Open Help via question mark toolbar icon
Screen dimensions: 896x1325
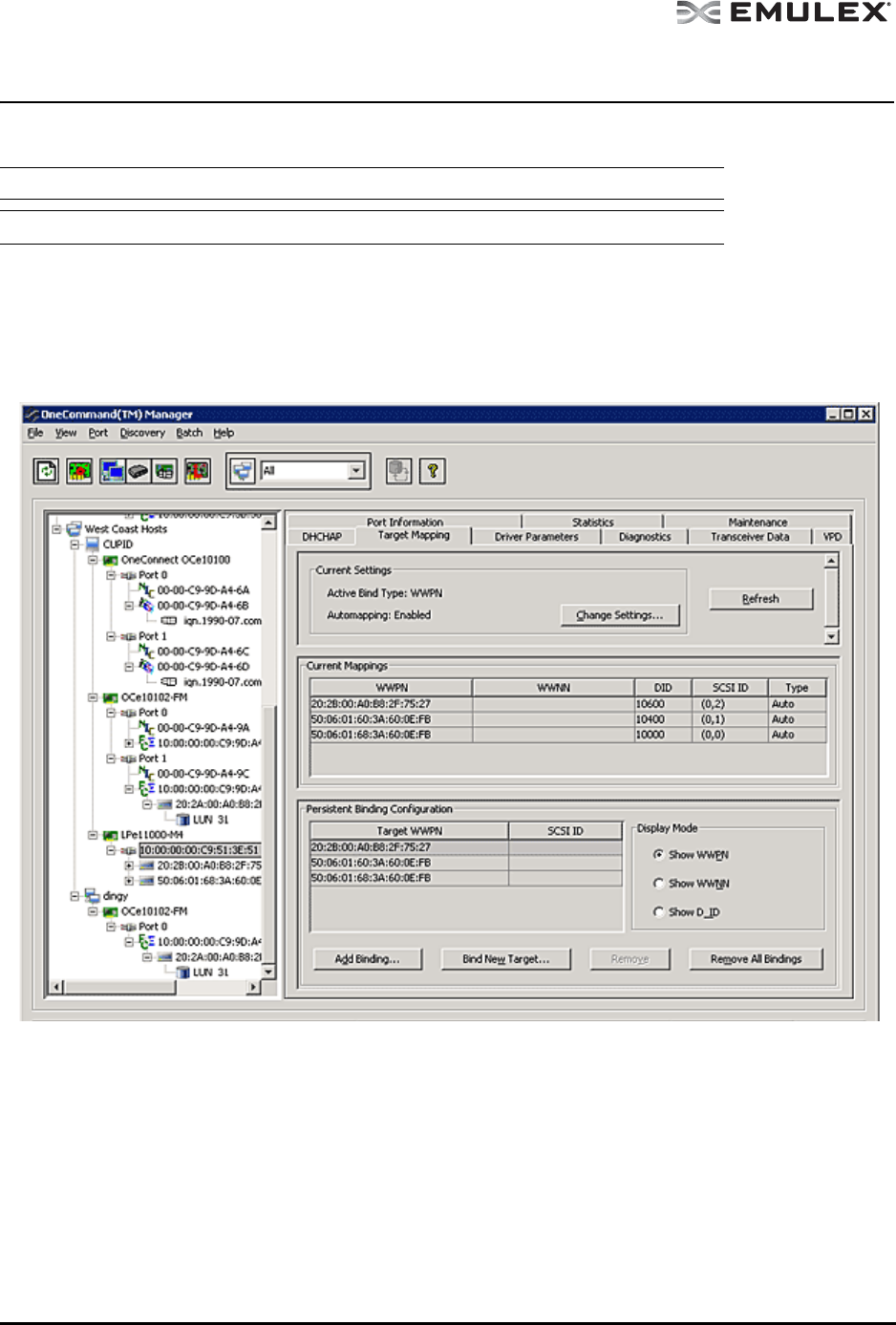(433, 471)
